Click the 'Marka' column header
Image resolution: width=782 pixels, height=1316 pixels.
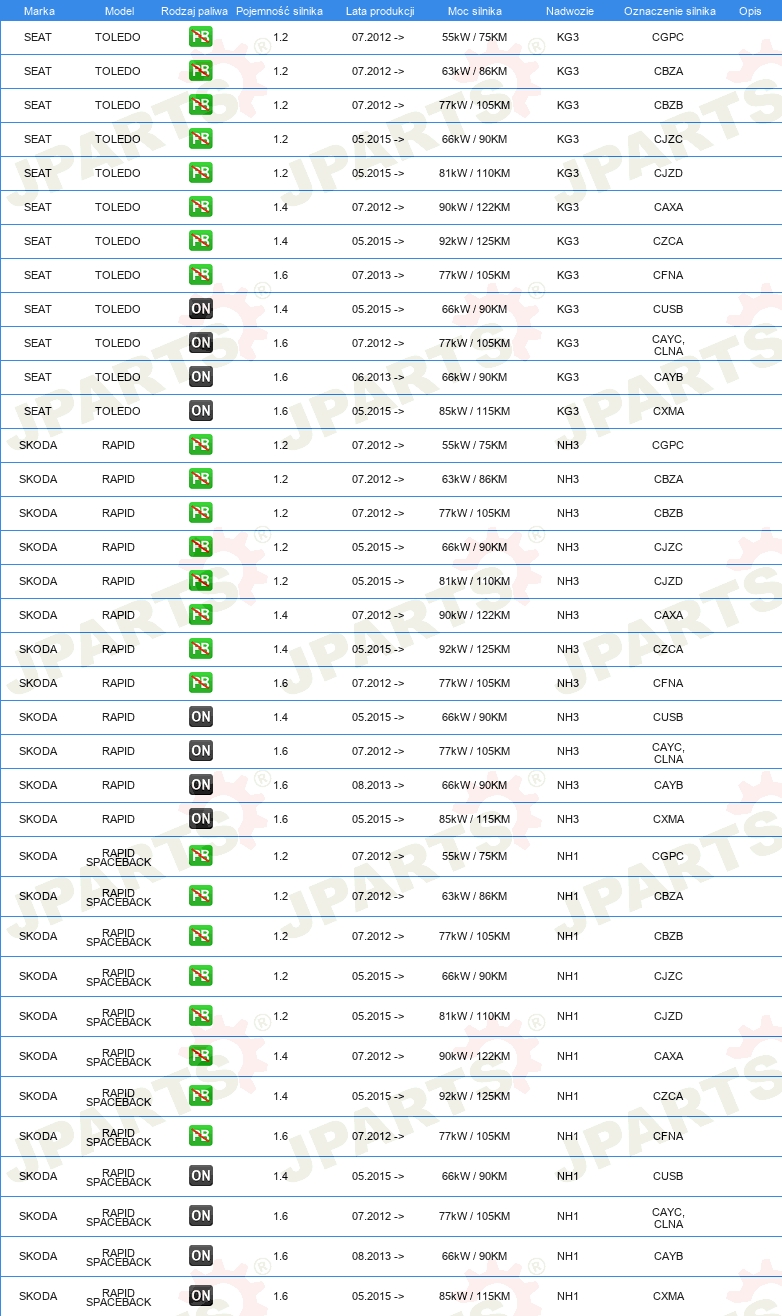[38, 11]
